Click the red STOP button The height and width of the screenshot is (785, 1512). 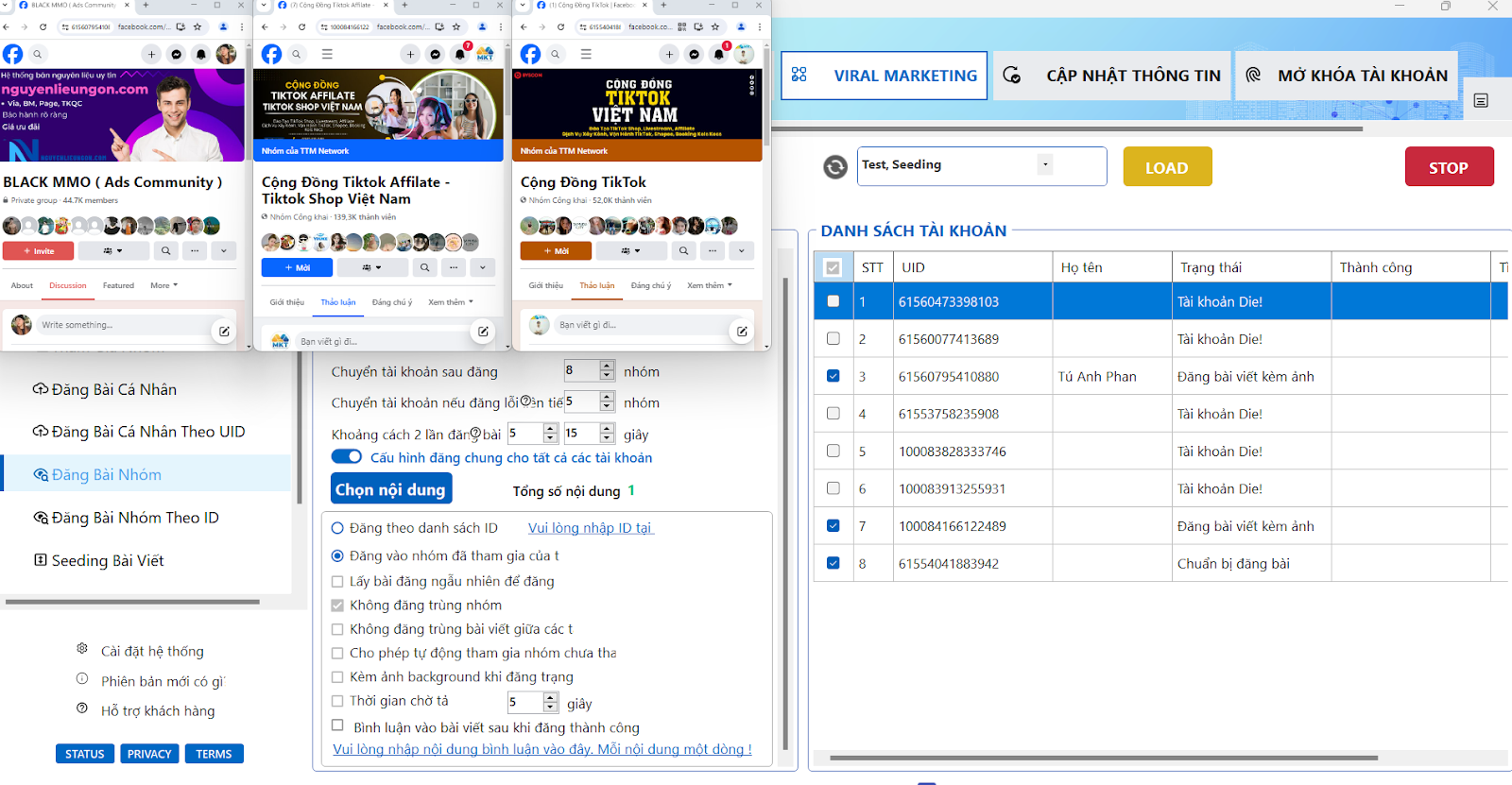[x=1449, y=167]
